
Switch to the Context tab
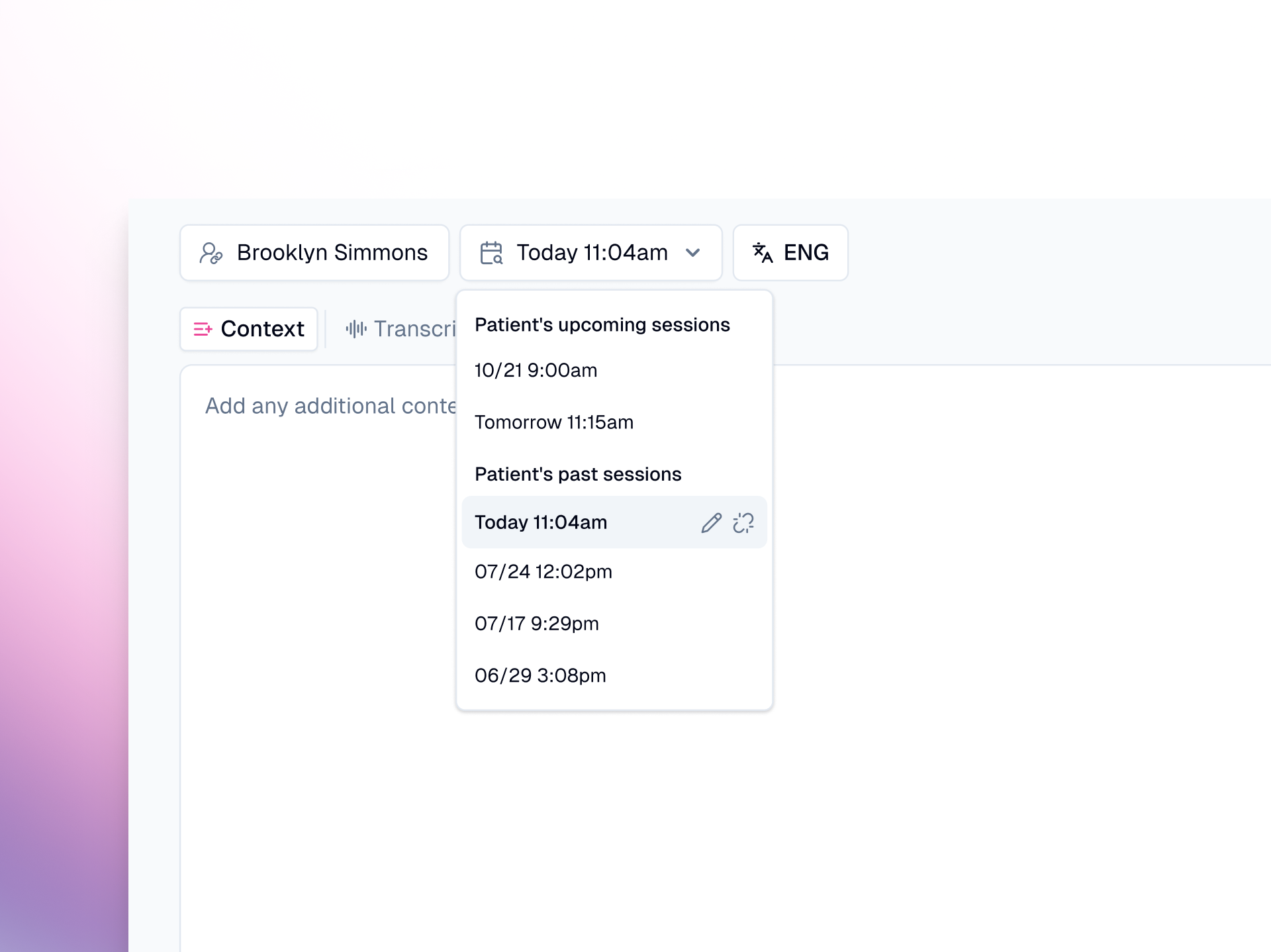tap(248, 328)
